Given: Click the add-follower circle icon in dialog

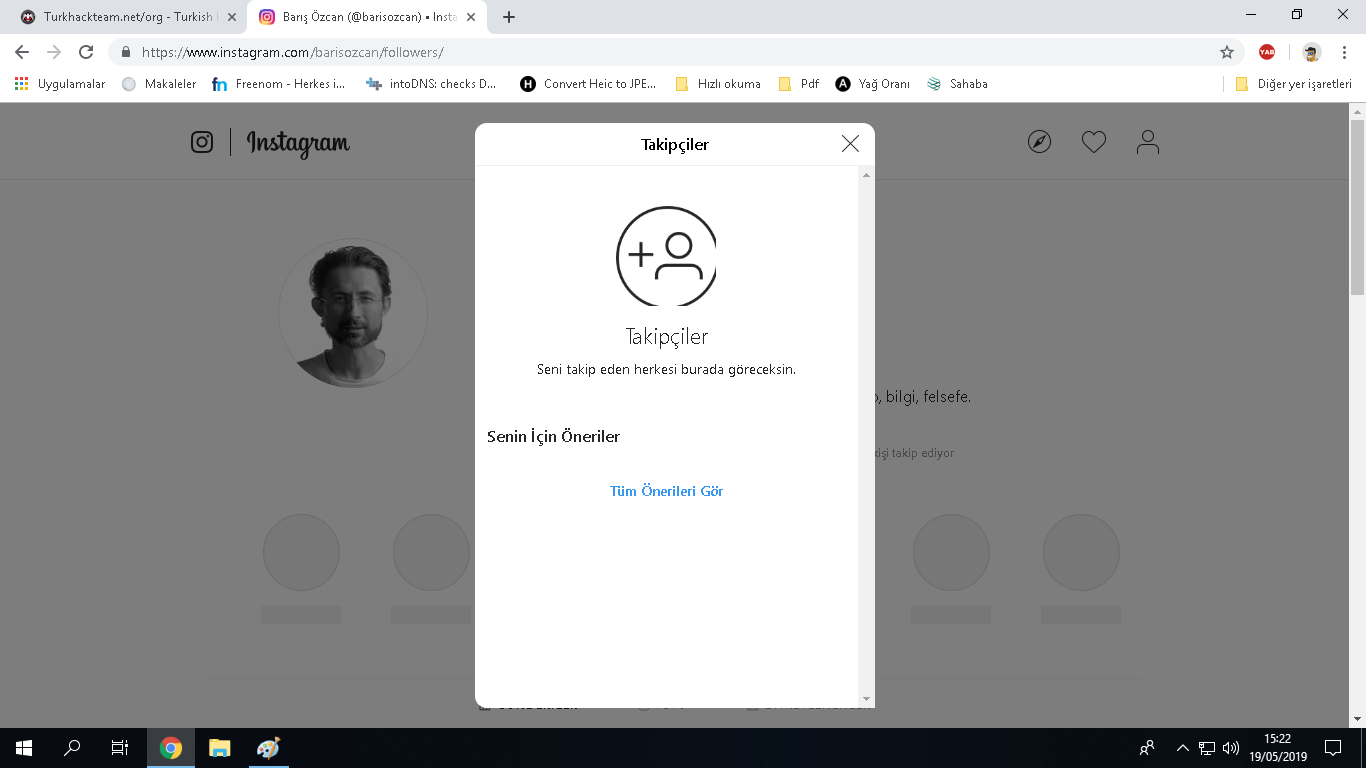Looking at the screenshot, I should 666,256.
